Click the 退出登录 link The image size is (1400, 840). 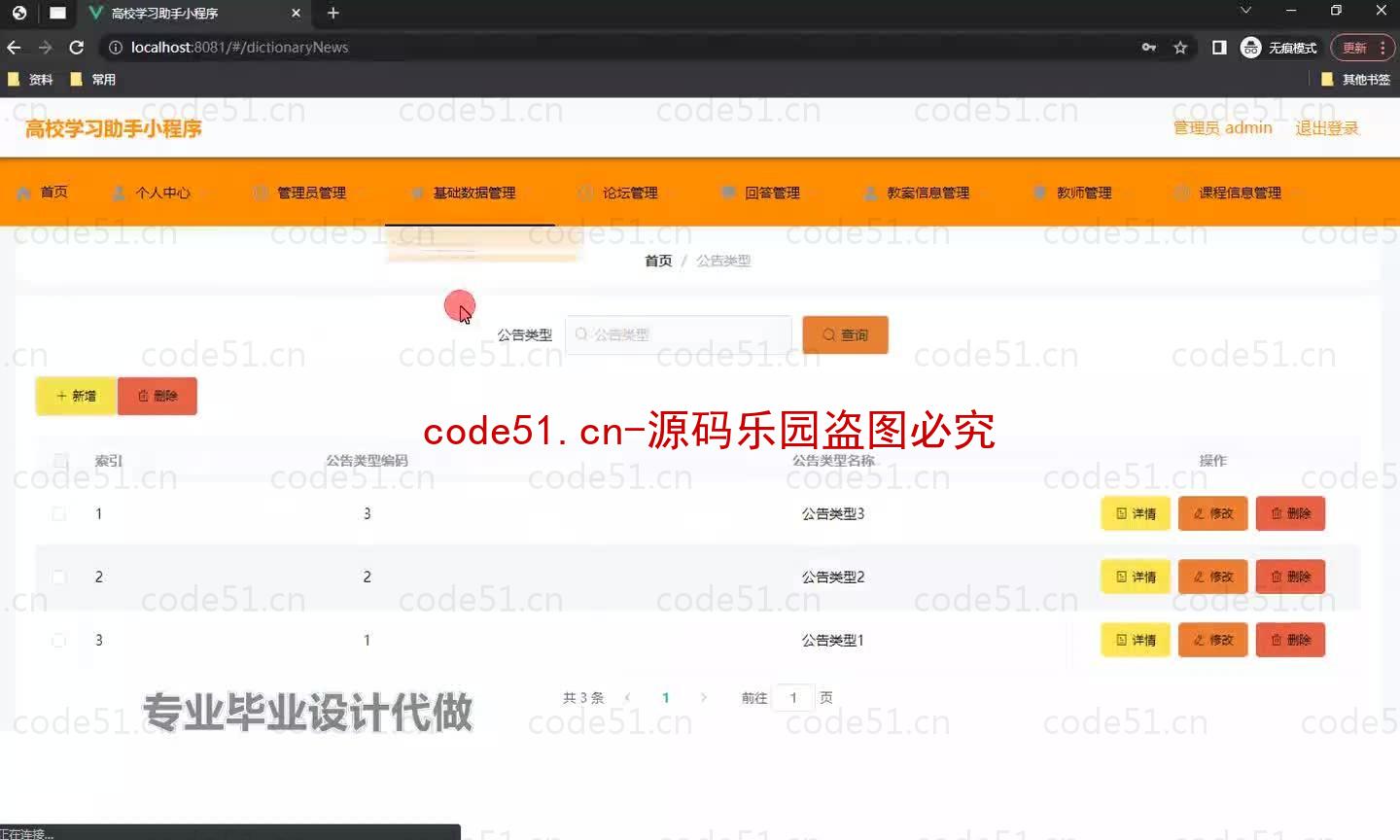point(1326,128)
